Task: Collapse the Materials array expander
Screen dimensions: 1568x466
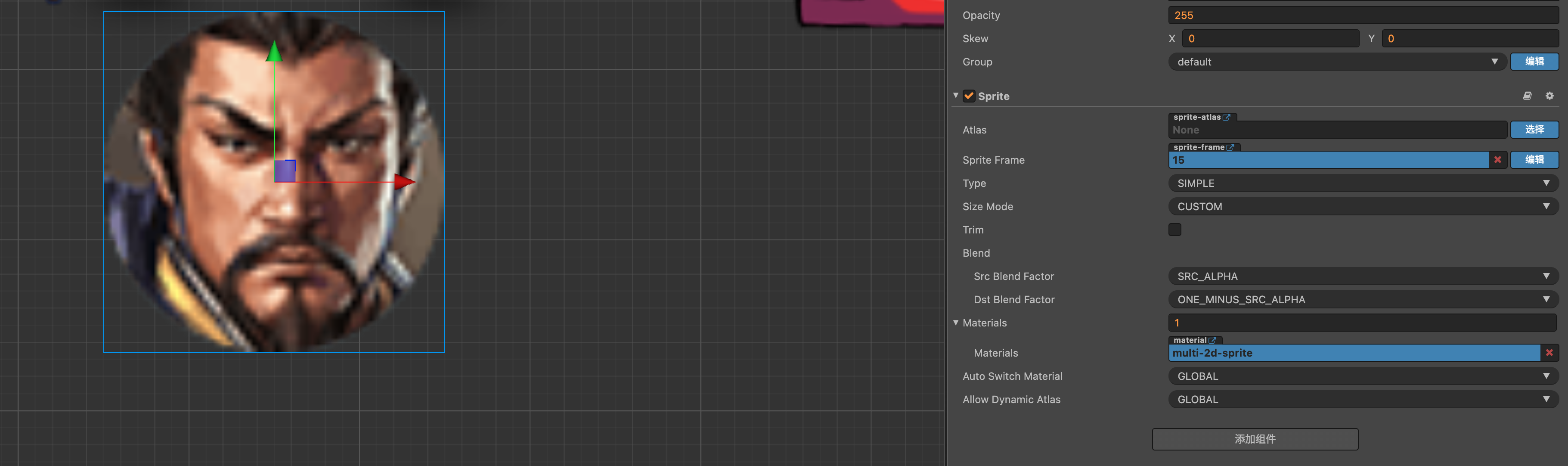Action: coord(956,322)
